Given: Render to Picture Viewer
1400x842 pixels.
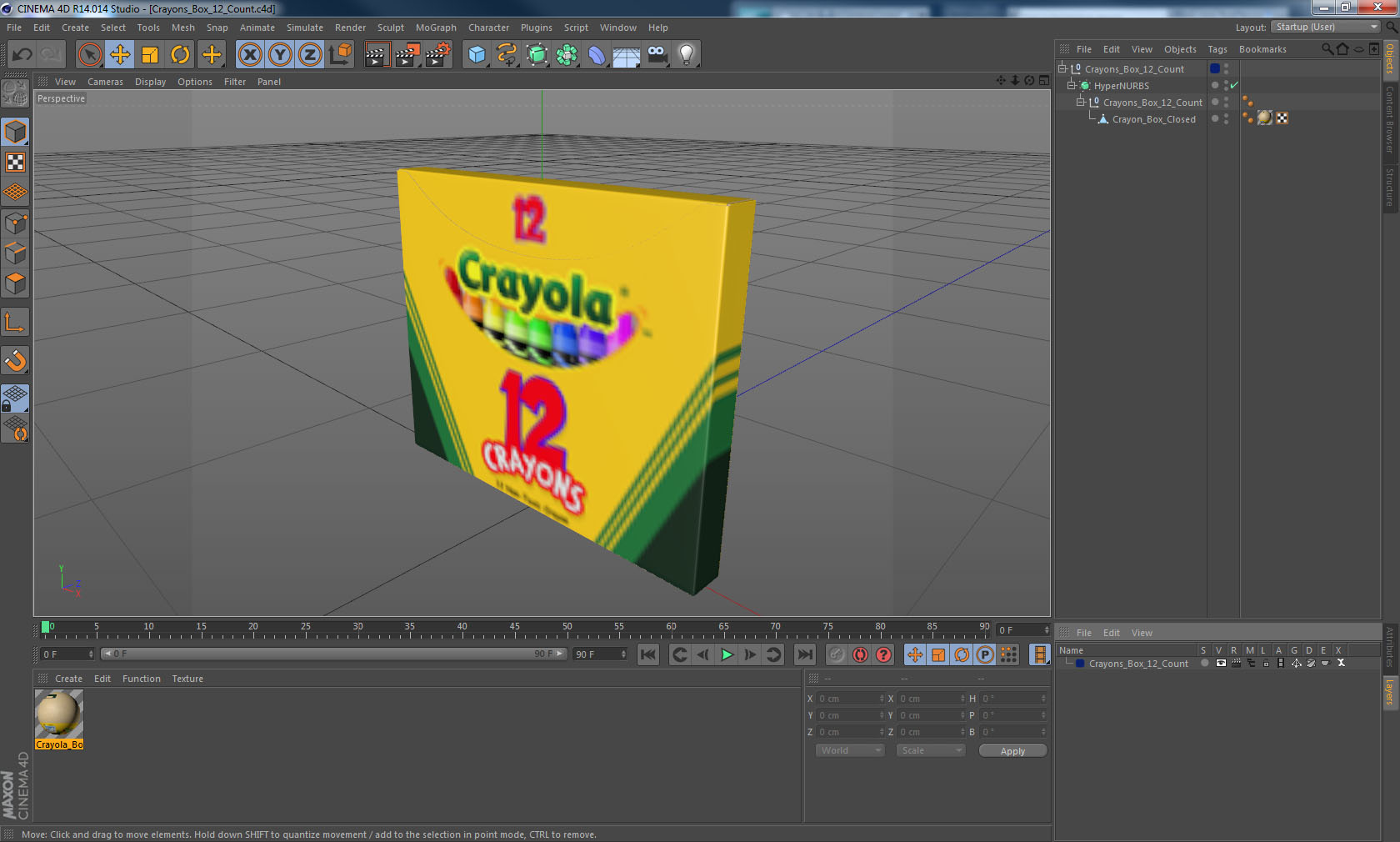Looking at the screenshot, I should coord(407,55).
